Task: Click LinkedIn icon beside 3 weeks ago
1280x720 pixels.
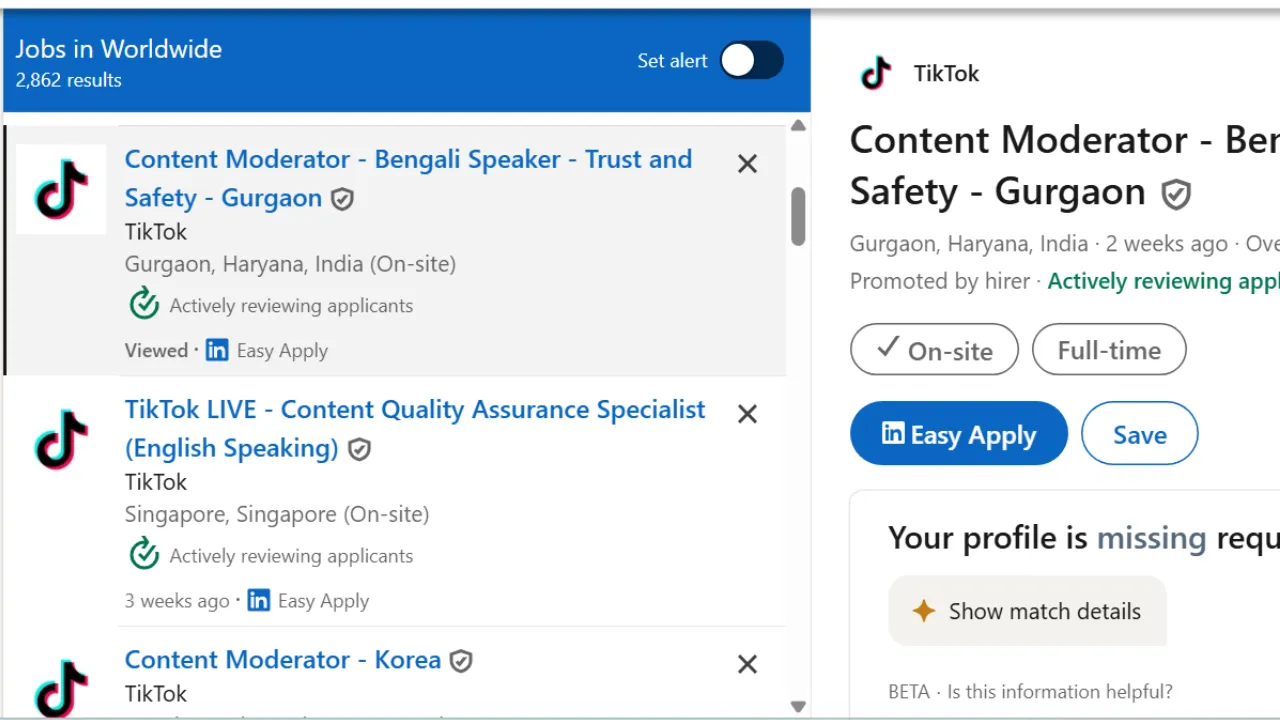Action: [258, 600]
